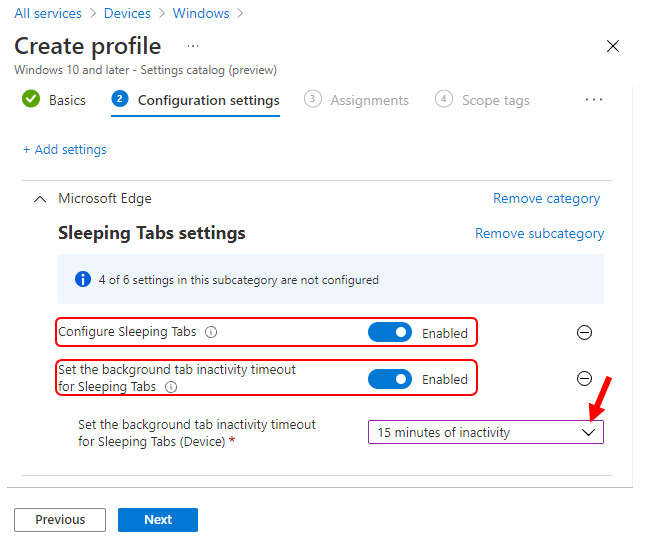Remove the Configure Sleeping Tabs setting with minus icon
This screenshot has width=651, height=543.
point(584,333)
